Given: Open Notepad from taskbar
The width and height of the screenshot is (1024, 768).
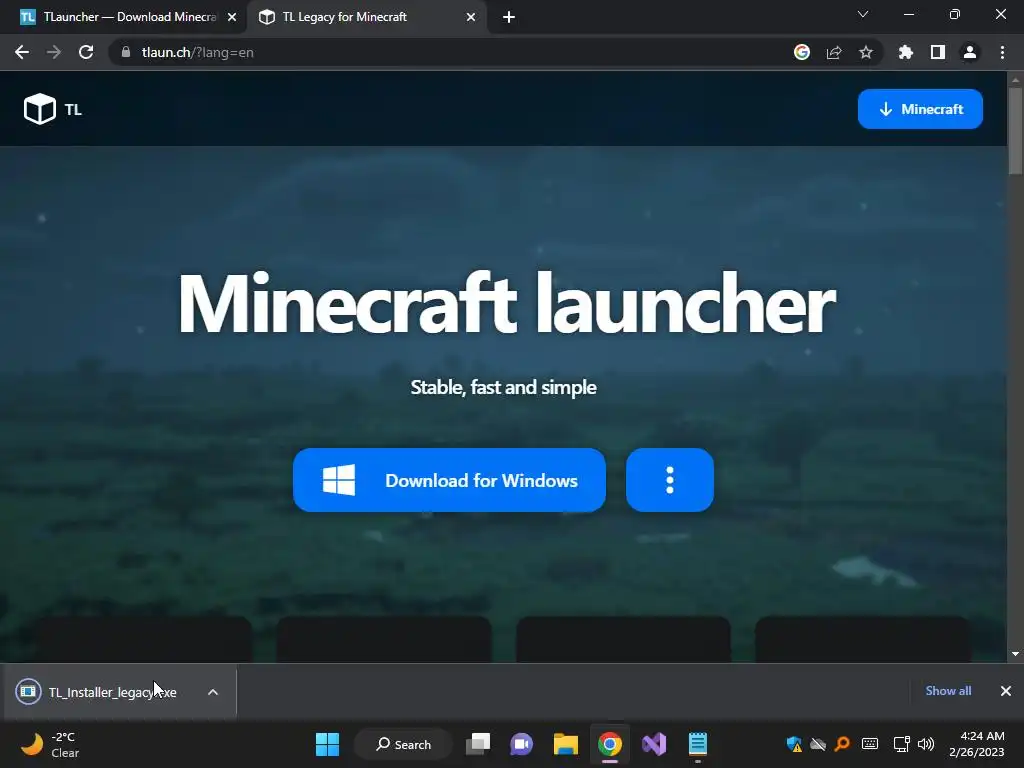Looking at the screenshot, I should point(697,744).
